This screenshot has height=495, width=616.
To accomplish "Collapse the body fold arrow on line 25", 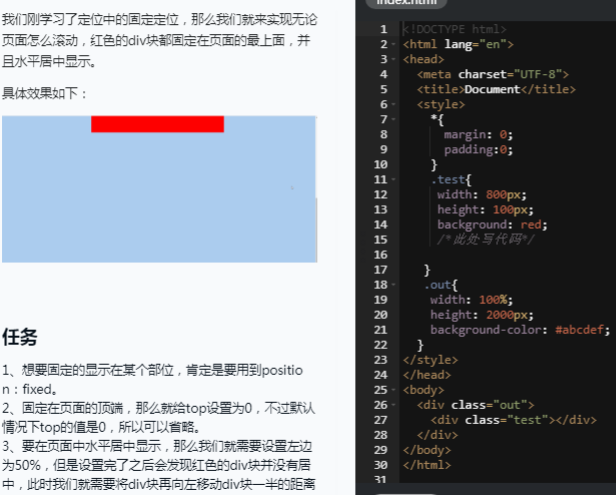I will (394, 390).
